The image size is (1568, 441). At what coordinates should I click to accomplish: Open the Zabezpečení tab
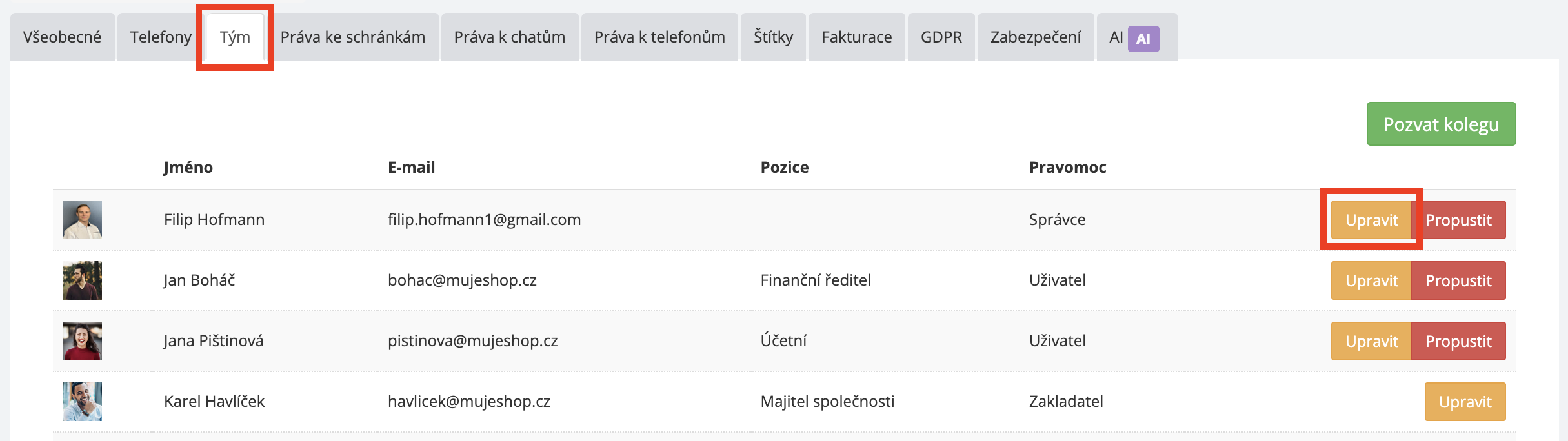(x=1035, y=37)
